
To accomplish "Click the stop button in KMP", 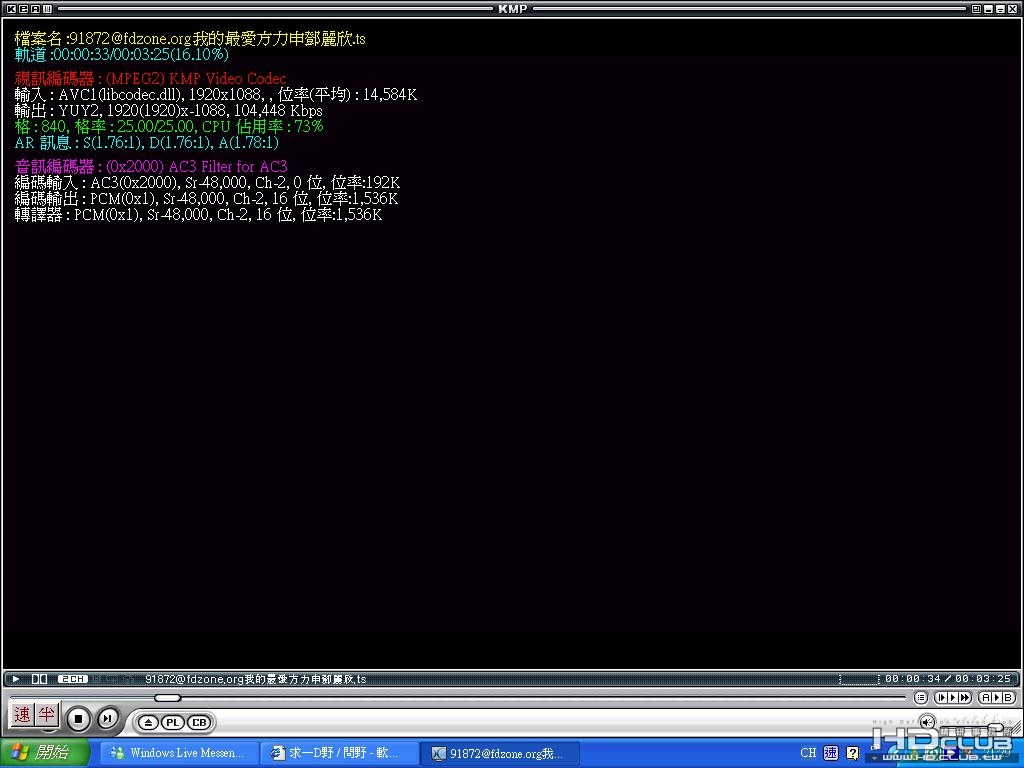I will click(78, 719).
